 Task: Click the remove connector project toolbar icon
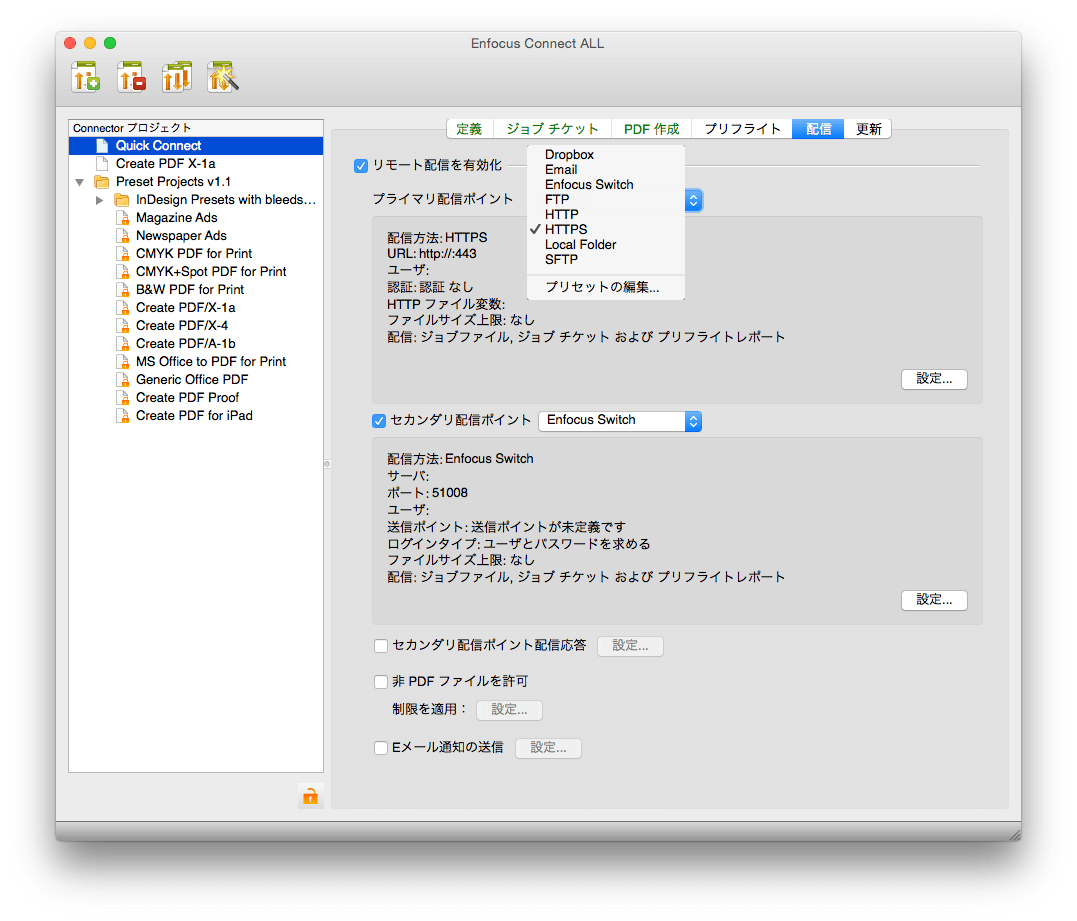131,76
